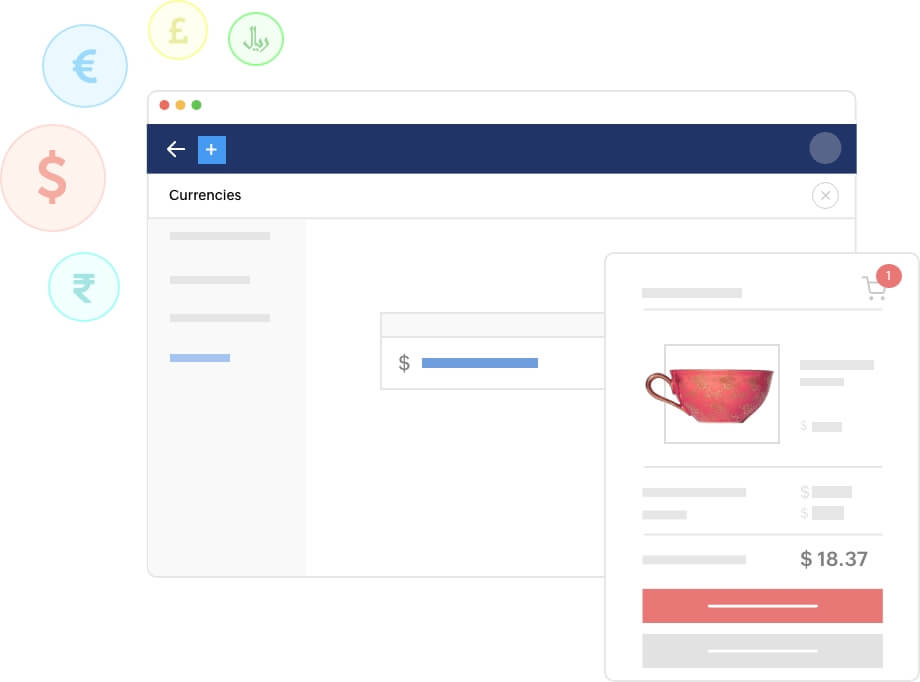This screenshot has width=920, height=682.
Task: Click the Rupee currency coin icon
Action: [84, 287]
